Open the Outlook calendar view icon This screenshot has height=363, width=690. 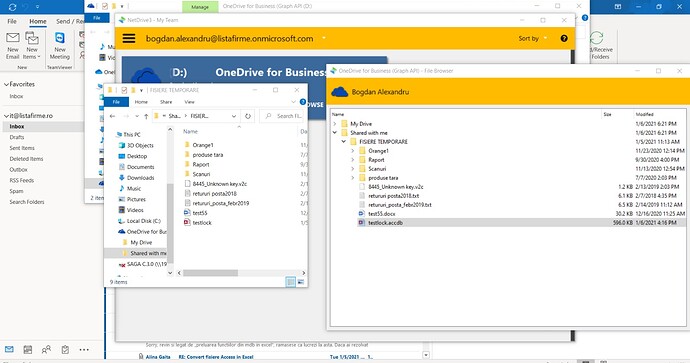[28, 350]
